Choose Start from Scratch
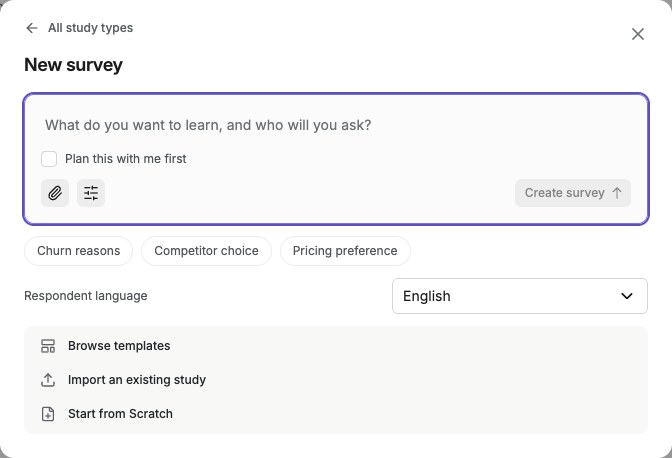Image resolution: width=672 pixels, height=458 pixels. [336, 414]
